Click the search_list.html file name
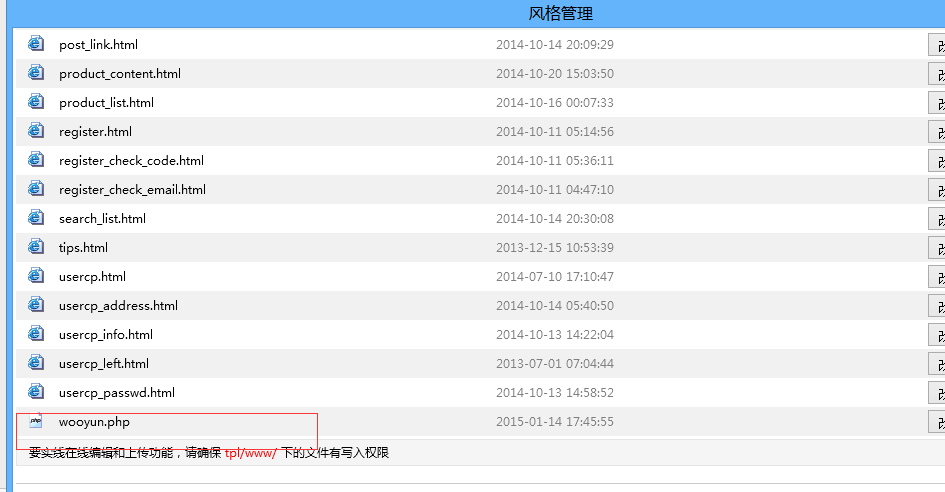 (102, 218)
